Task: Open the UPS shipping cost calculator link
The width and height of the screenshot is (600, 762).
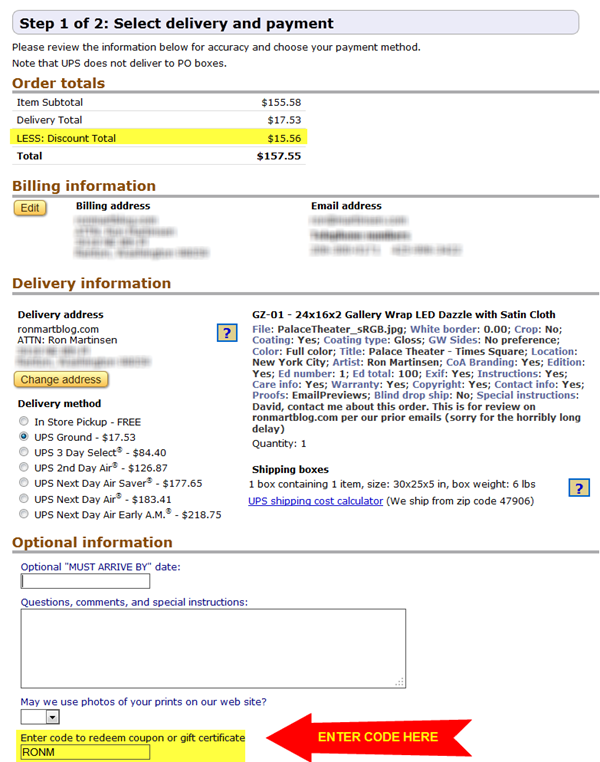Action: [x=315, y=501]
